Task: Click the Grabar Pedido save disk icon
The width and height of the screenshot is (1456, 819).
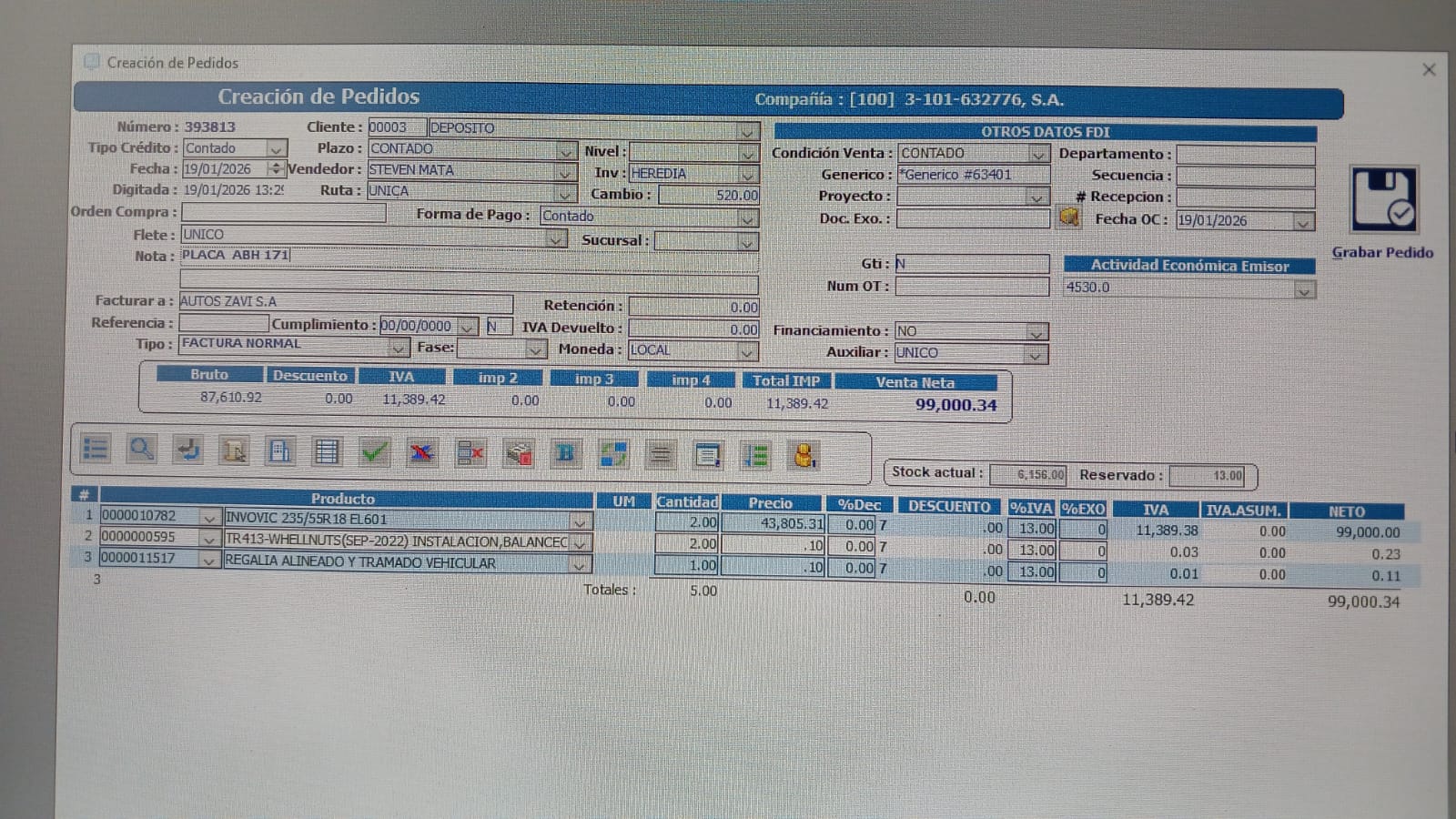Action: coord(1383,200)
